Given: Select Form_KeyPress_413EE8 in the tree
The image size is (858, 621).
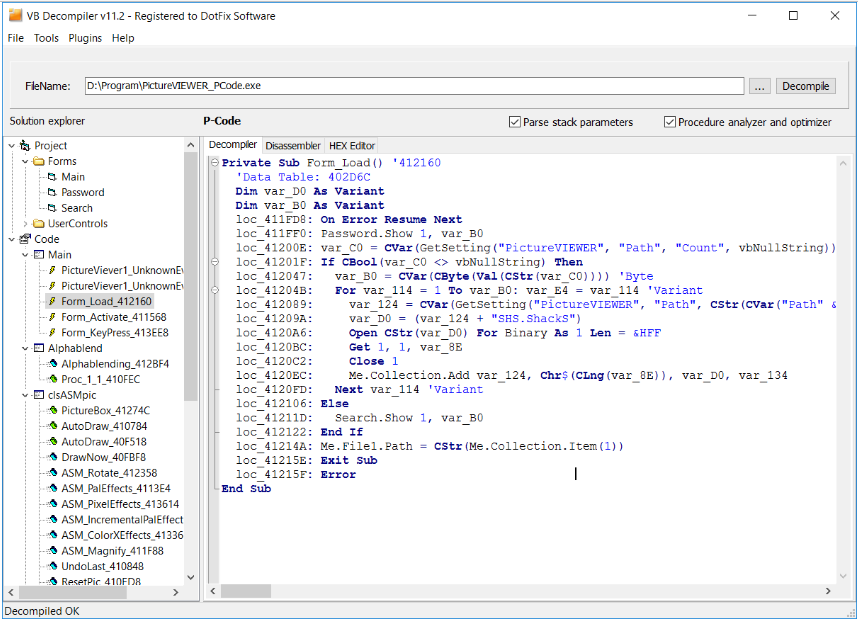Looking at the screenshot, I should 114,333.
